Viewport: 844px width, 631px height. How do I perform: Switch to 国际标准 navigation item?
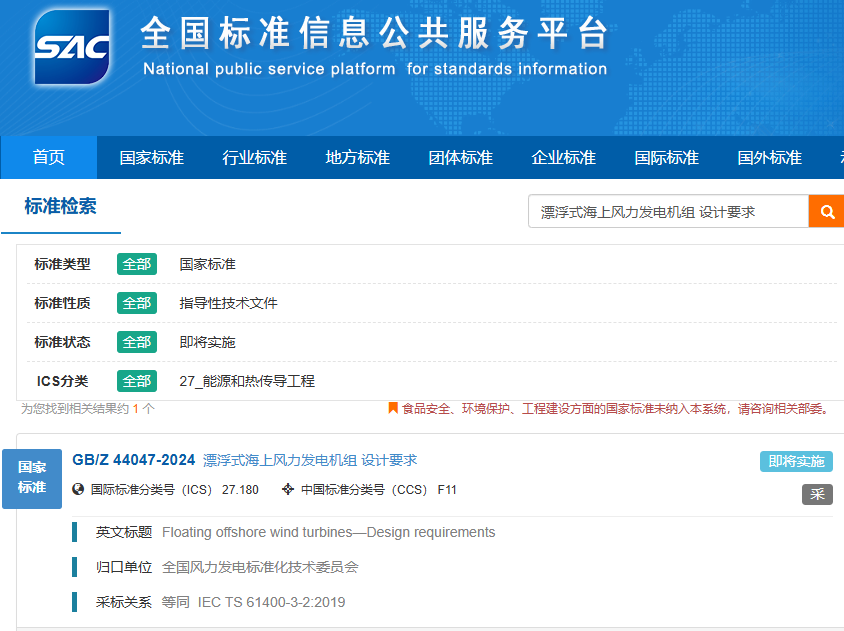click(x=666, y=158)
